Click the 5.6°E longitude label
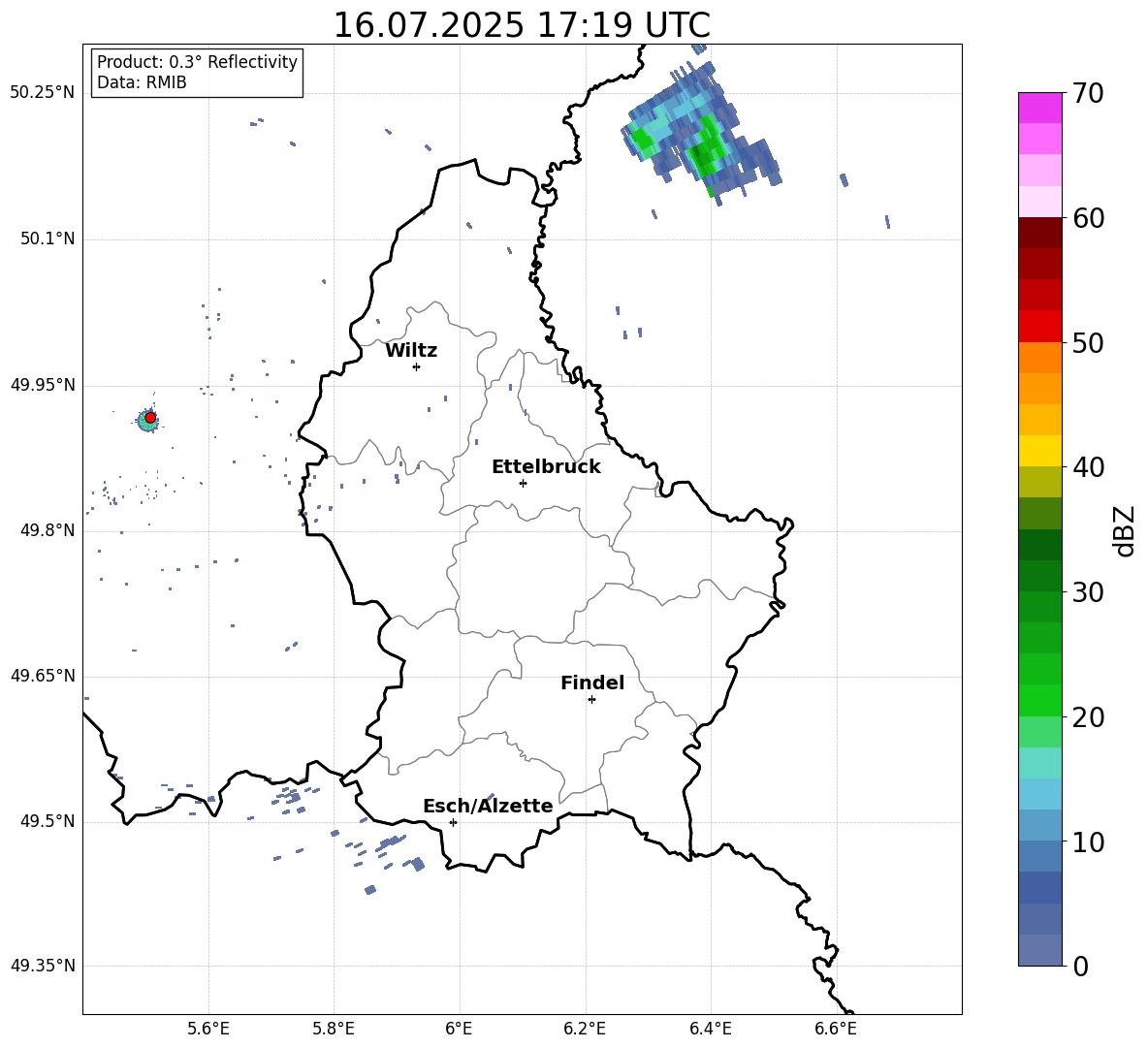This screenshot has width=1148, height=1048. coord(208,1029)
